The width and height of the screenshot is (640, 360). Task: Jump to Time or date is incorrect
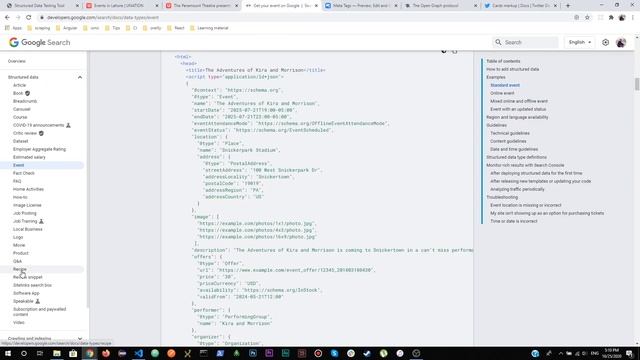click(x=513, y=221)
